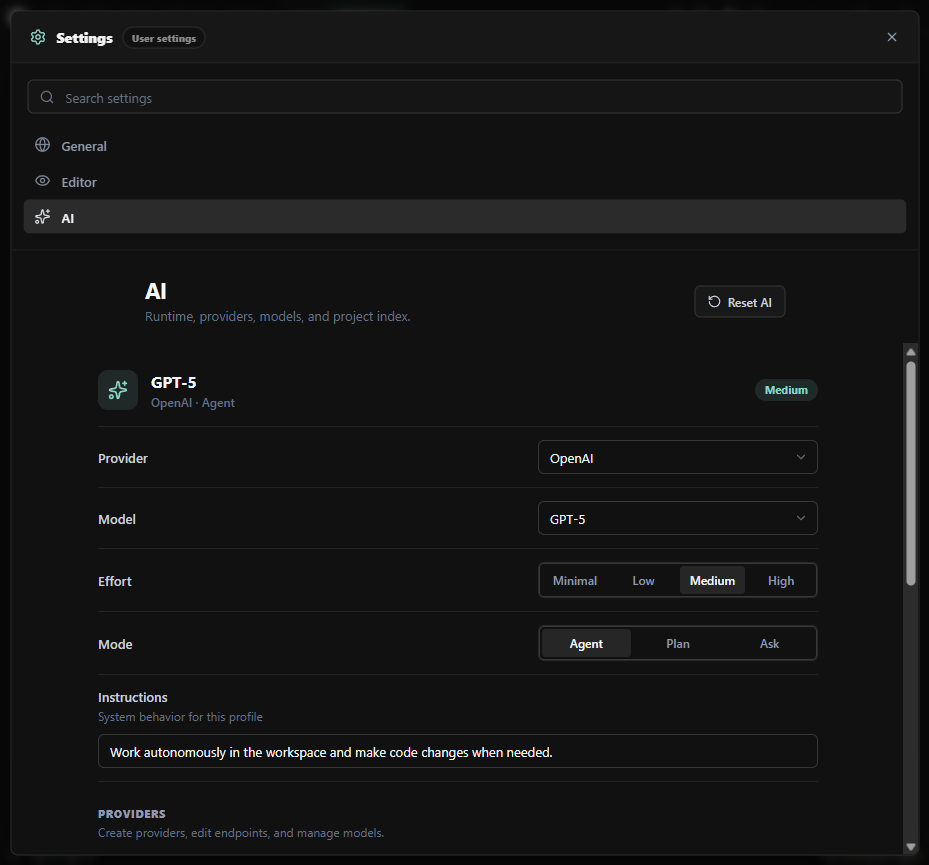Click the Instructions text field

(457, 751)
